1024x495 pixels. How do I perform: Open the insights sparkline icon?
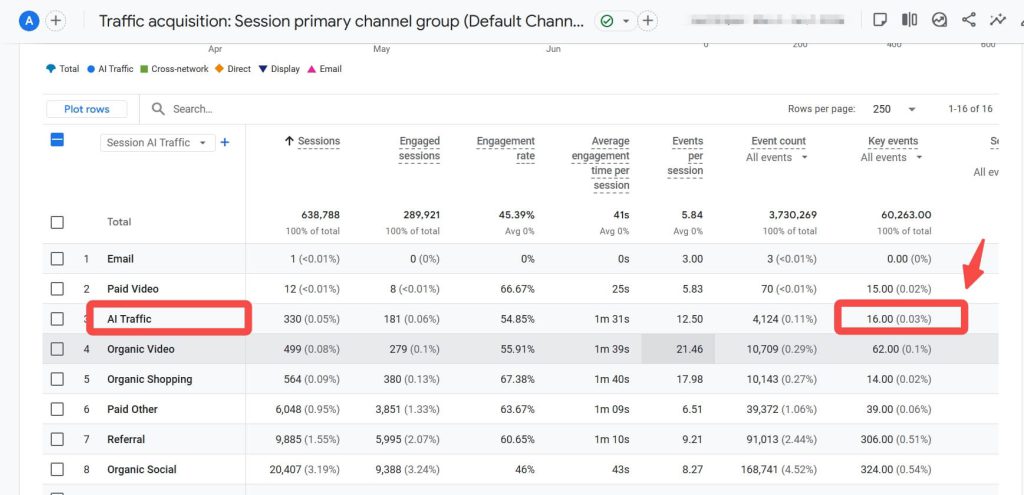pyautogui.click(x=997, y=20)
